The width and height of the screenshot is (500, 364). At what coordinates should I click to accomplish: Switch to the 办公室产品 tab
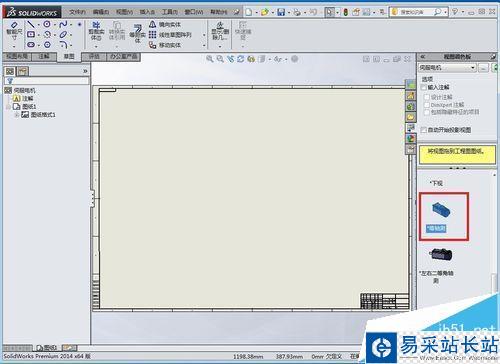click(123, 56)
